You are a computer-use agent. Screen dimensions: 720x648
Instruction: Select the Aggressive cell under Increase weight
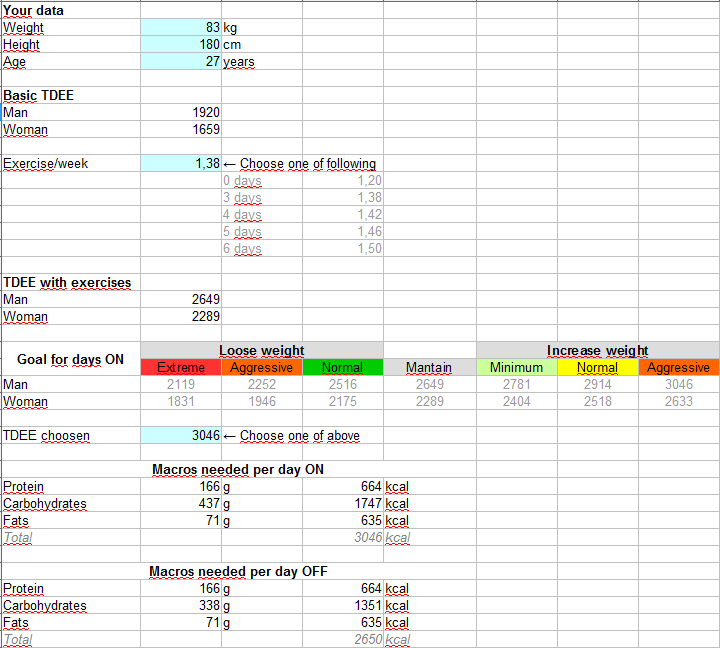pyautogui.click(x=678, y=368)
